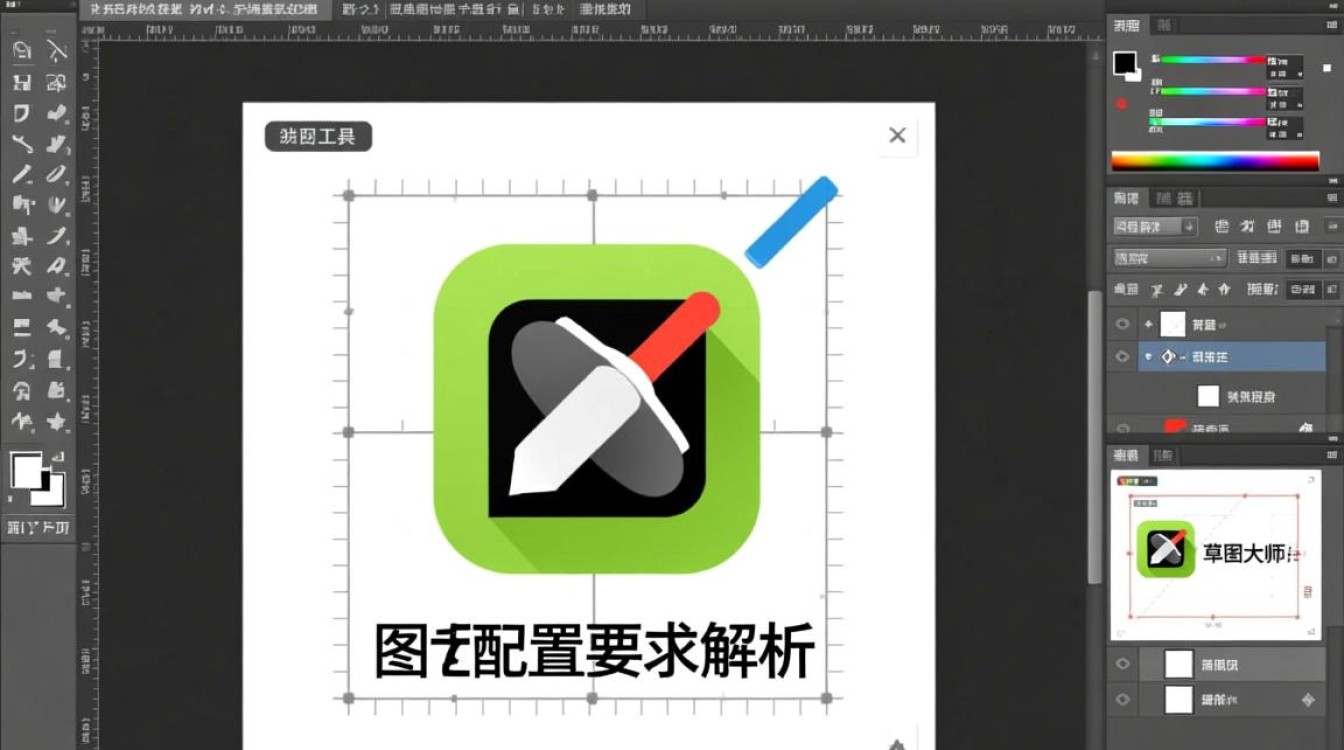Click the rainbow color spectrum bar
This screenshot has width=1344, height=750.
1215,161
